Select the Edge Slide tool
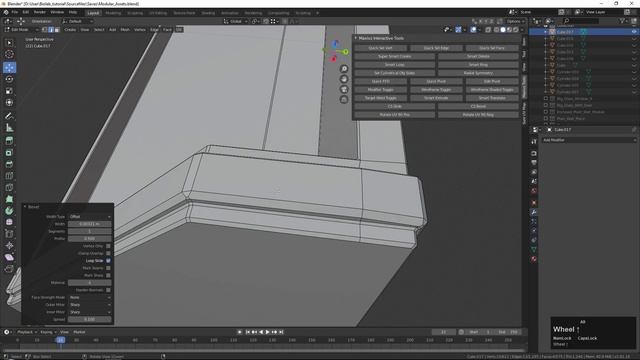This screenshot has height=360, width=640. pos(9,234)
